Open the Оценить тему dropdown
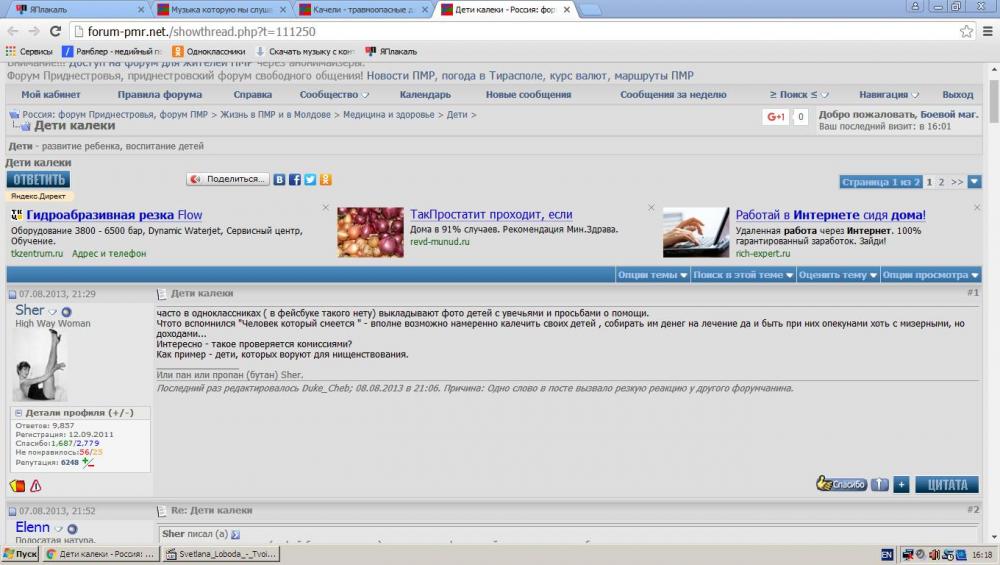 click(x=838, y=275)
